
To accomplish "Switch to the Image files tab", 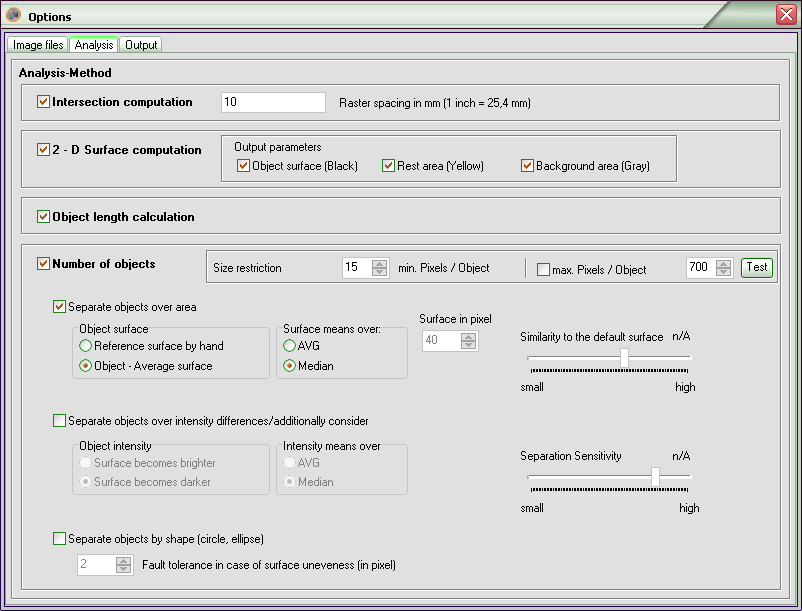I will click(38, 45).
